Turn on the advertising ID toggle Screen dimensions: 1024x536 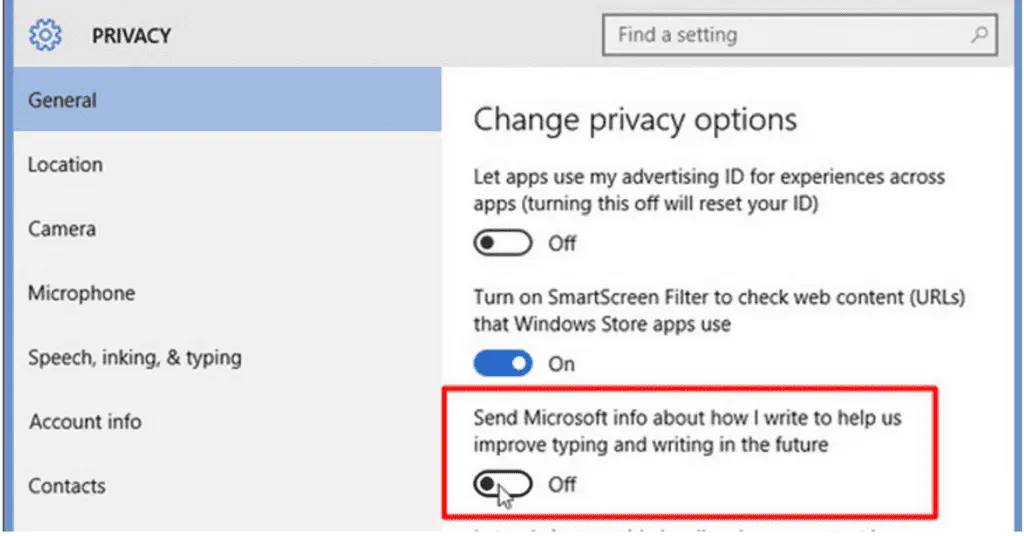(x=503, y=243)
